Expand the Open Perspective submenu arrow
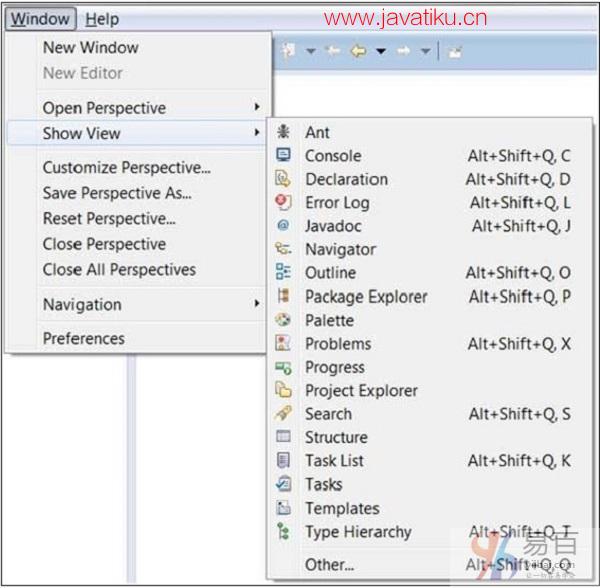 pos(257,107)
